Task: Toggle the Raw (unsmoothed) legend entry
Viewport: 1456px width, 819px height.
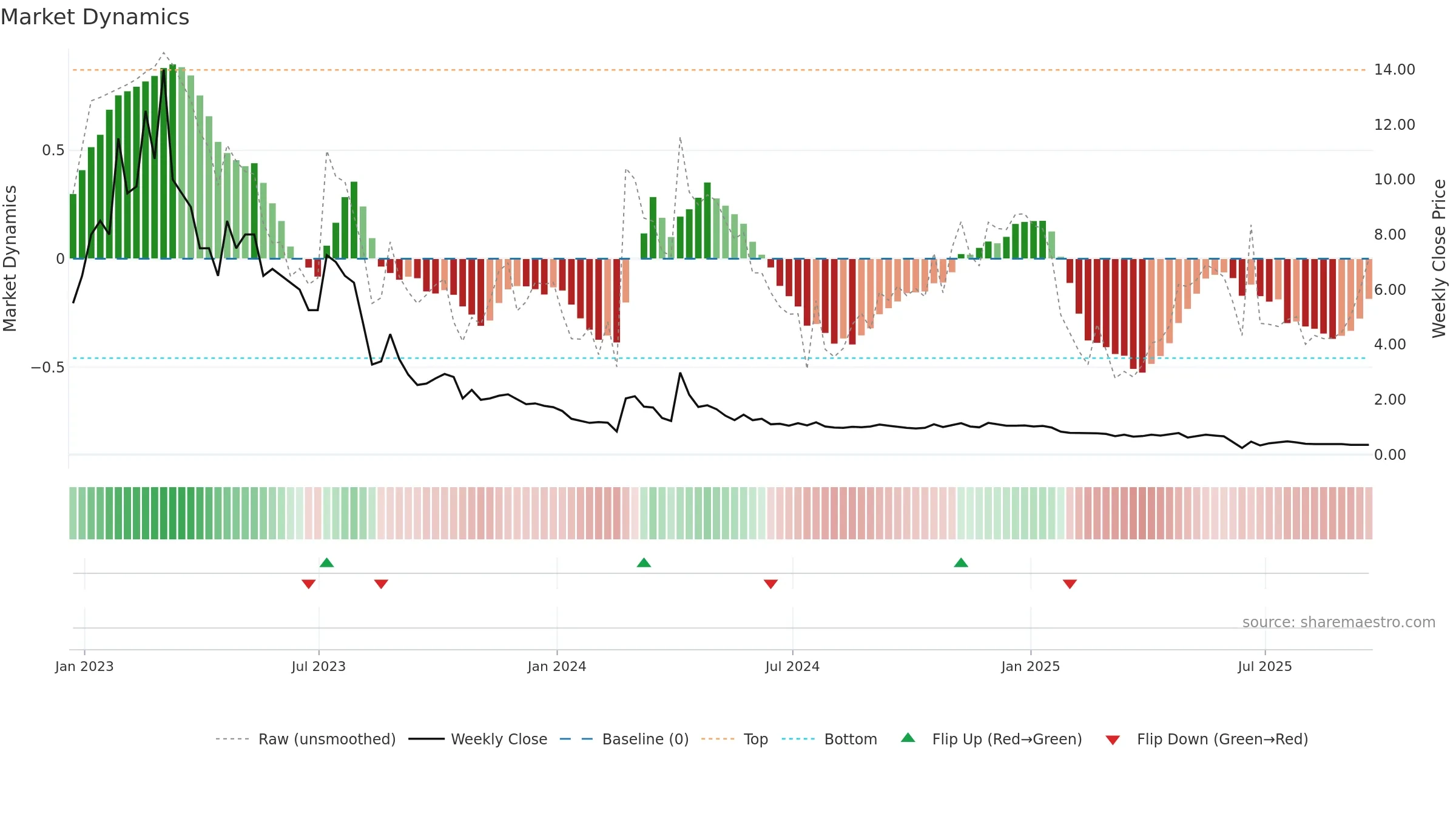Action: coord(305,739)
